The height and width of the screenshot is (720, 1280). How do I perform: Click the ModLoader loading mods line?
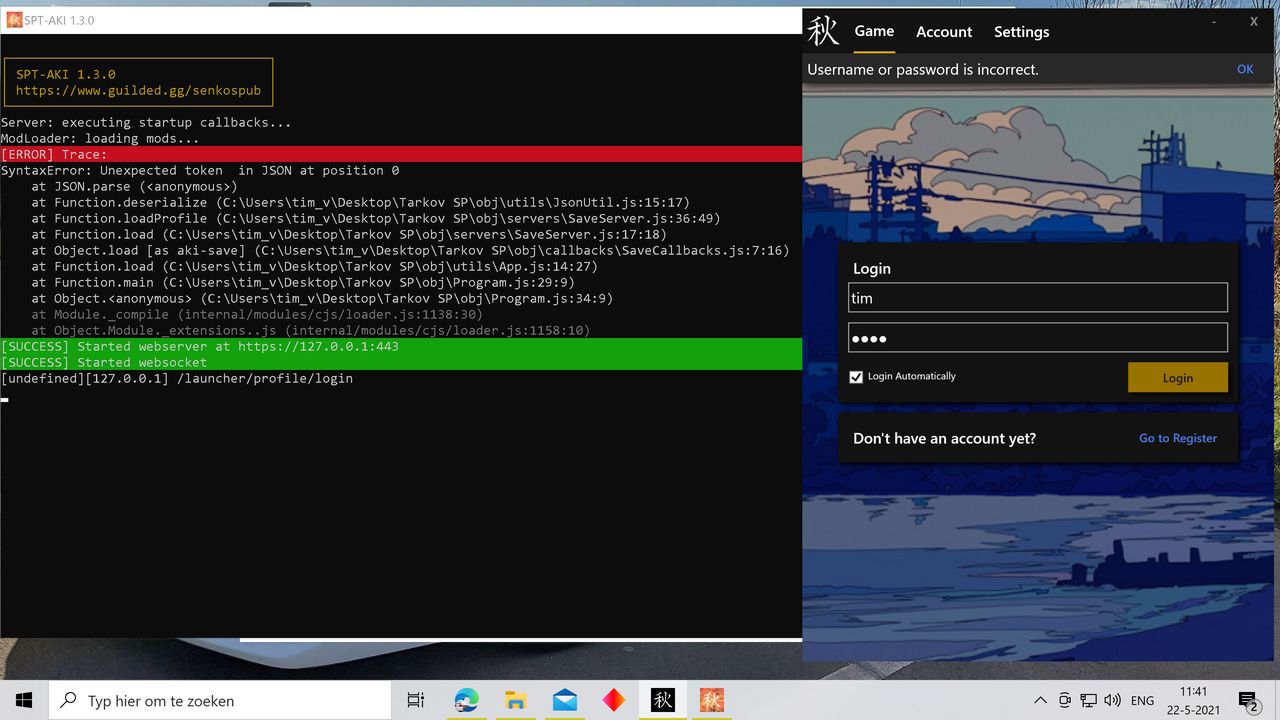100,138
